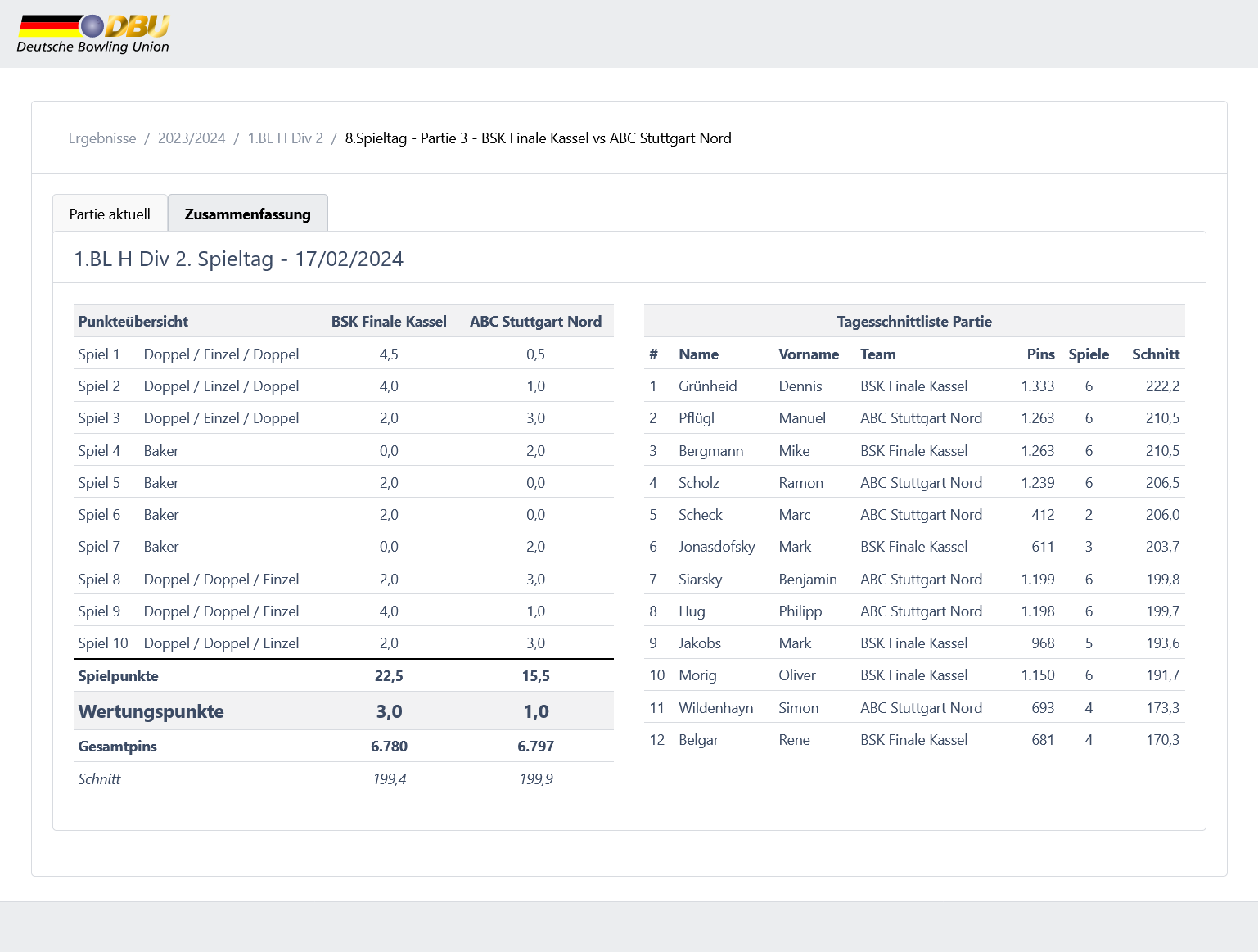Viewport: 1258px width, 952px height.
Task: Click Baker in the Spiel 4 row
Action: point(161,451)
